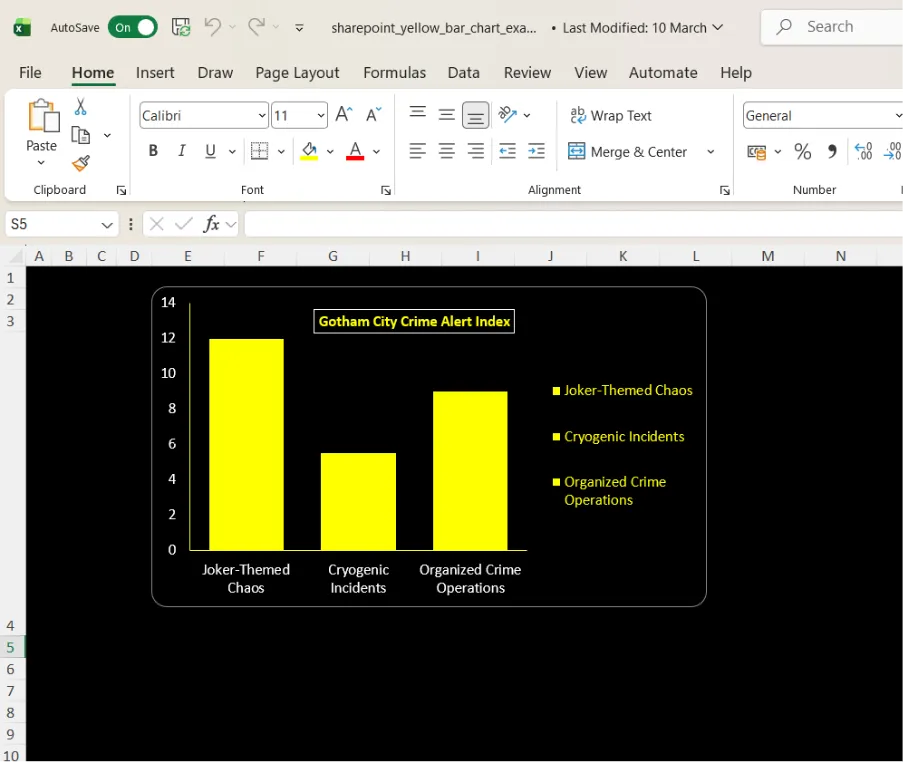Image resolution: width=903 pixels, height=762 pixels.
Task: Click the Insert Function fx icon
Action: (212, 224)
